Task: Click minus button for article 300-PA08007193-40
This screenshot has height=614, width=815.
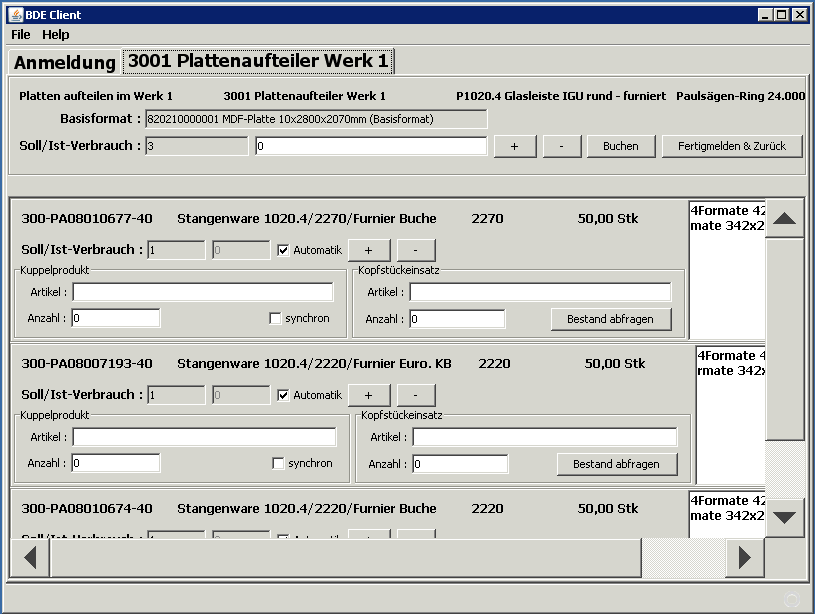Action: click(x=416, y=395)
